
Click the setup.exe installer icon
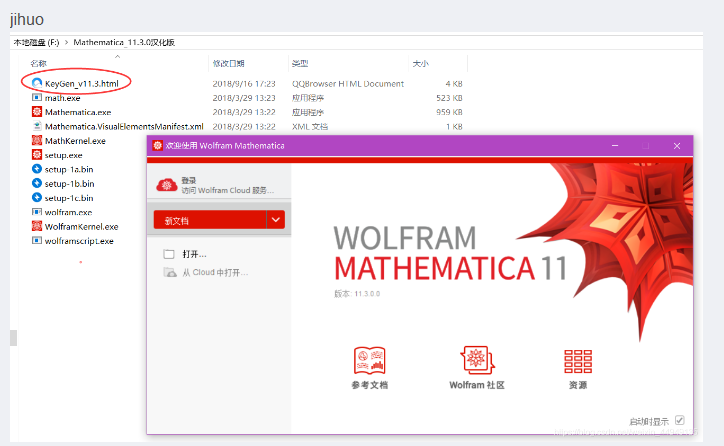click(x=36, y=155)
